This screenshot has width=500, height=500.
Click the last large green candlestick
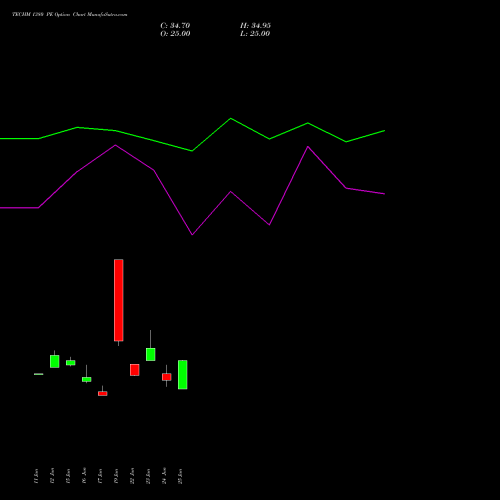tap(183, 375)
